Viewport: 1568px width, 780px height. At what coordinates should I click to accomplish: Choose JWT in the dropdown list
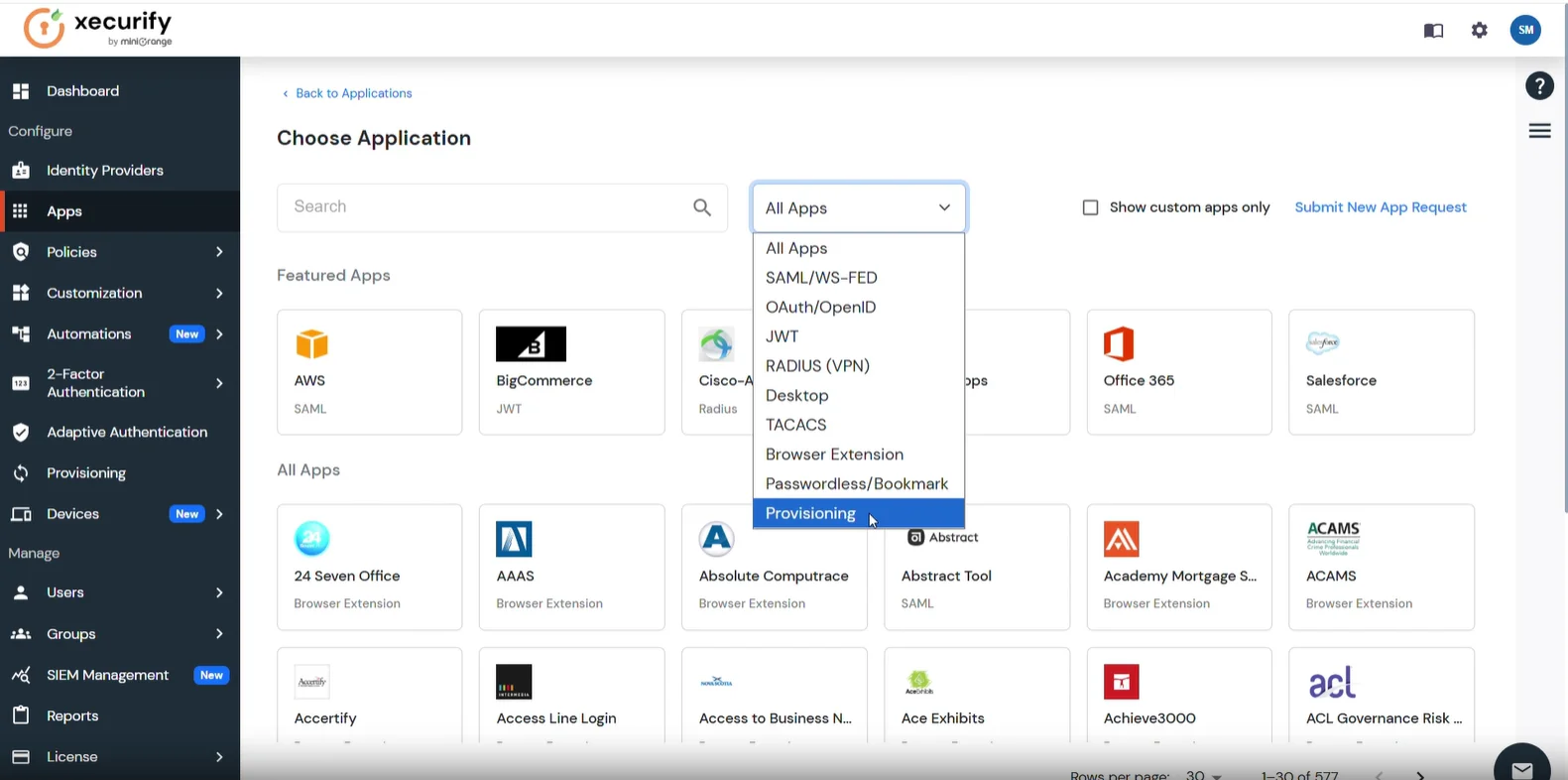[859, 336]
